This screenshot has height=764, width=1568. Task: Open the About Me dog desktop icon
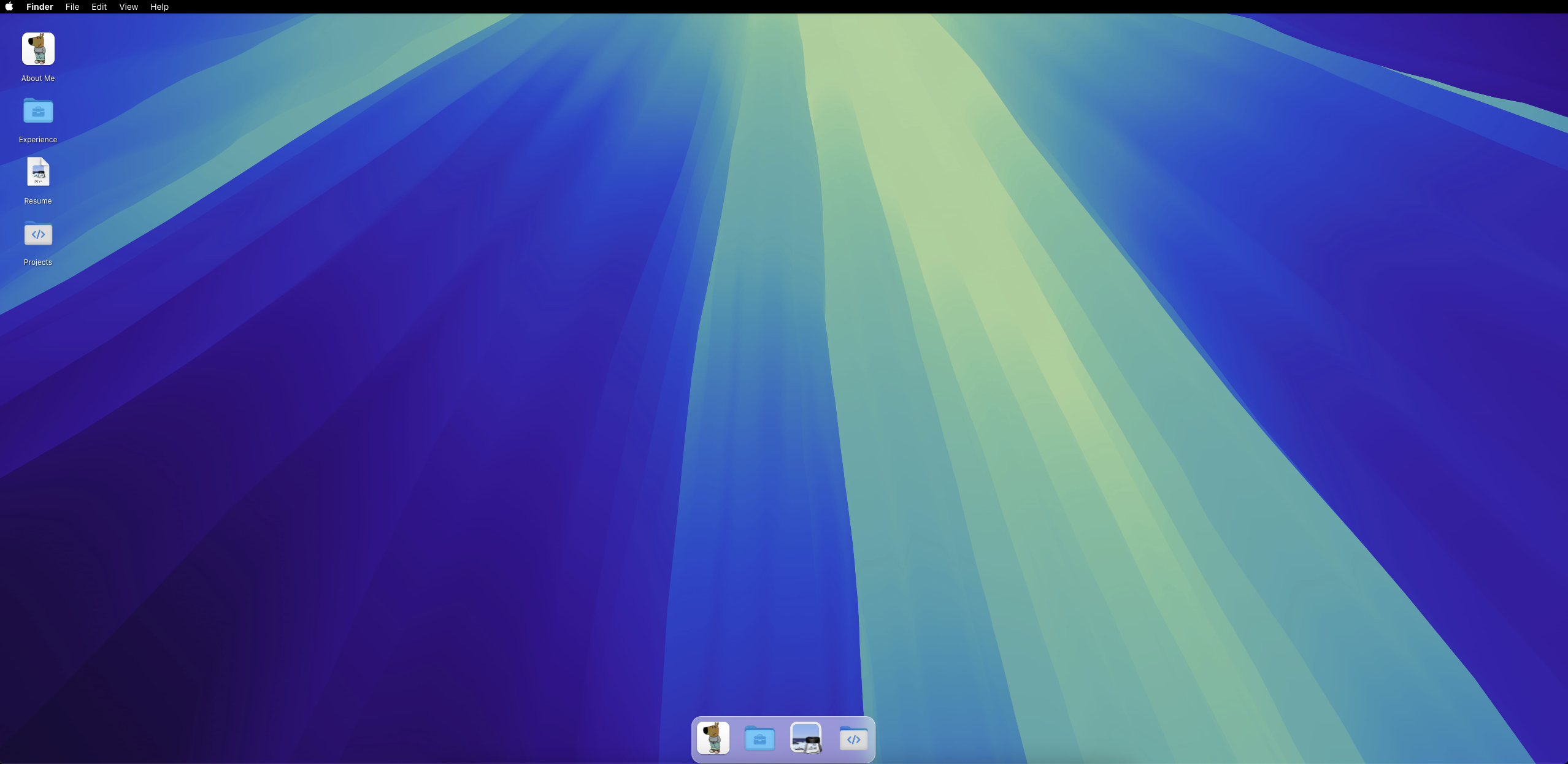[38, 49]
